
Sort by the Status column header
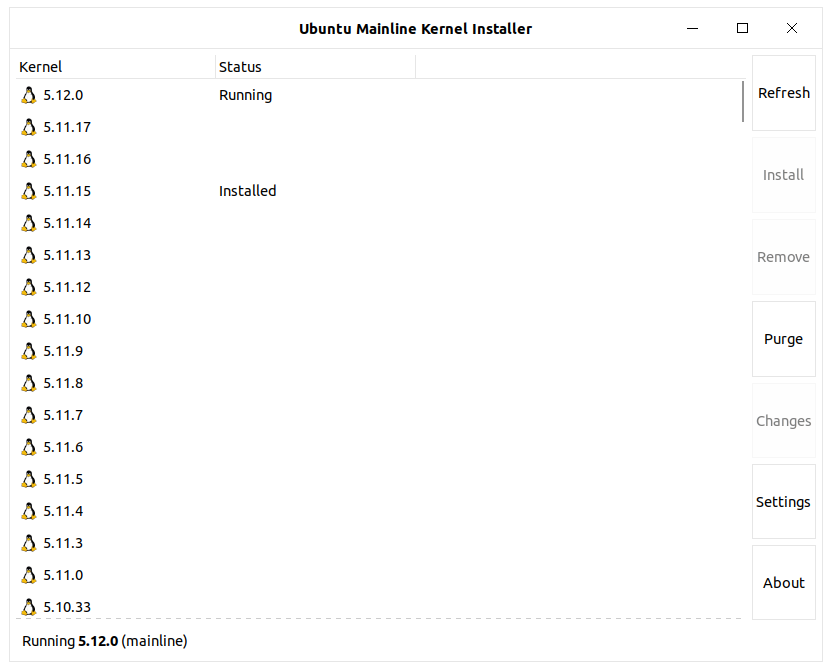coord(315,67)
